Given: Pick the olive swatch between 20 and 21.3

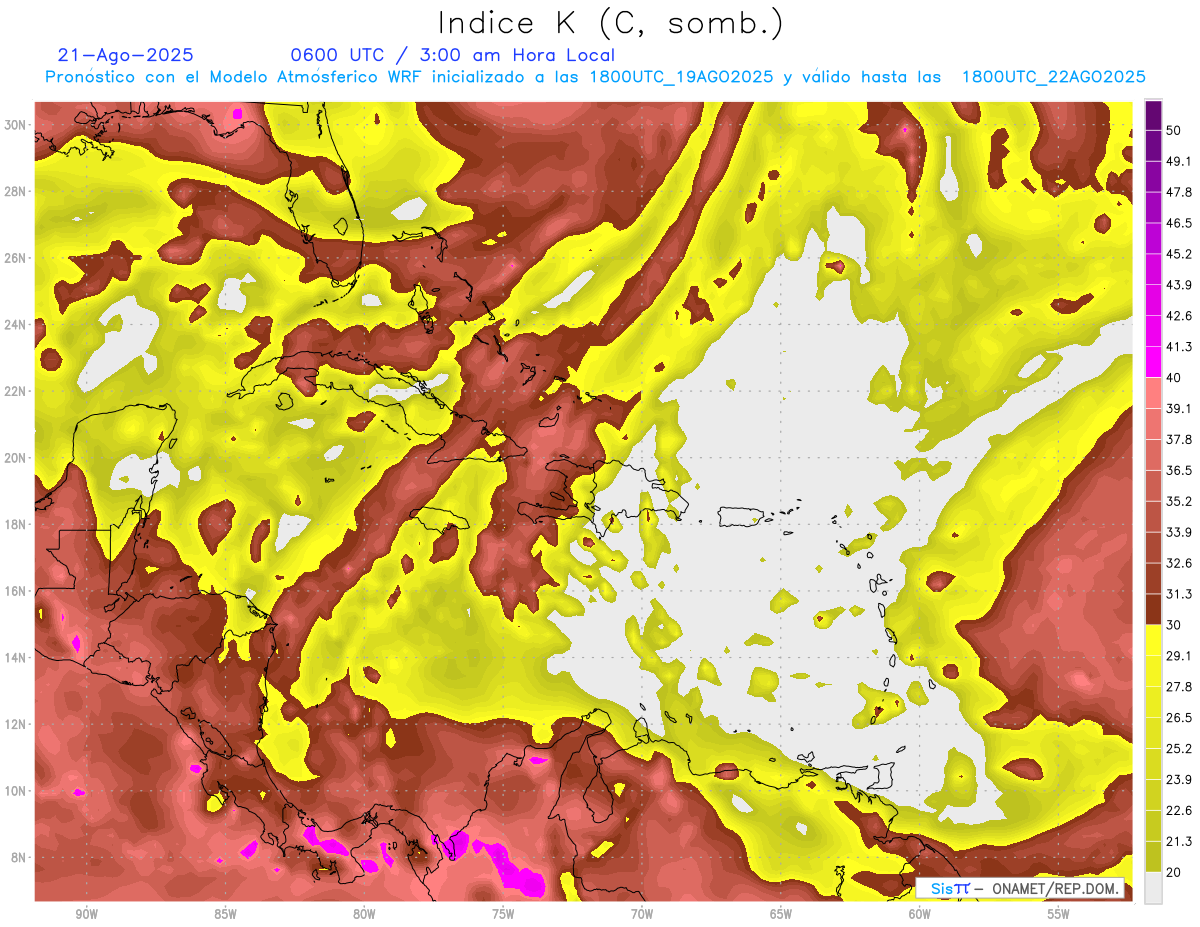Looking at the screenshot, I should 1153,856.
